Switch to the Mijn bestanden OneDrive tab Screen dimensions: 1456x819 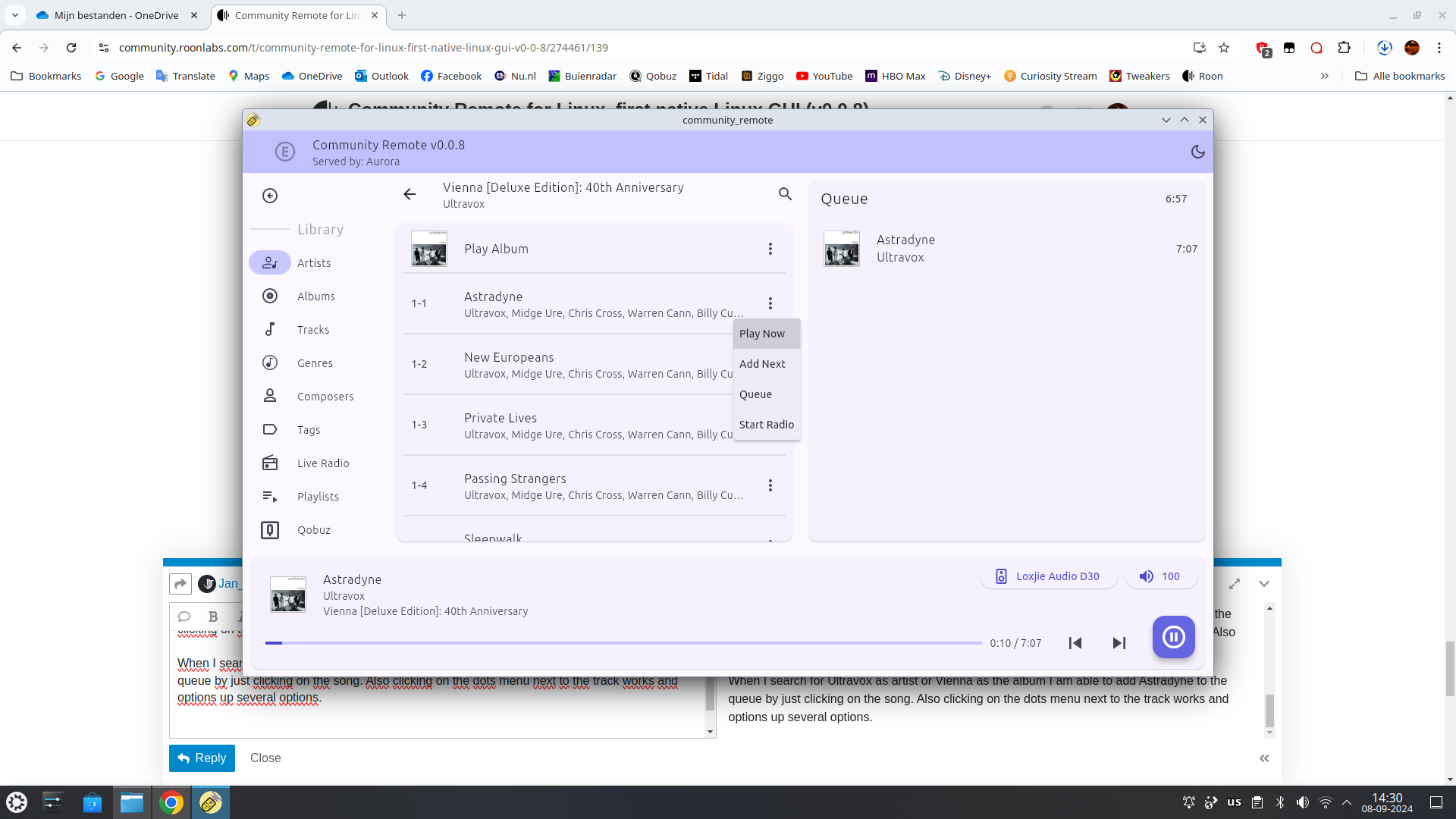[118, 15]
